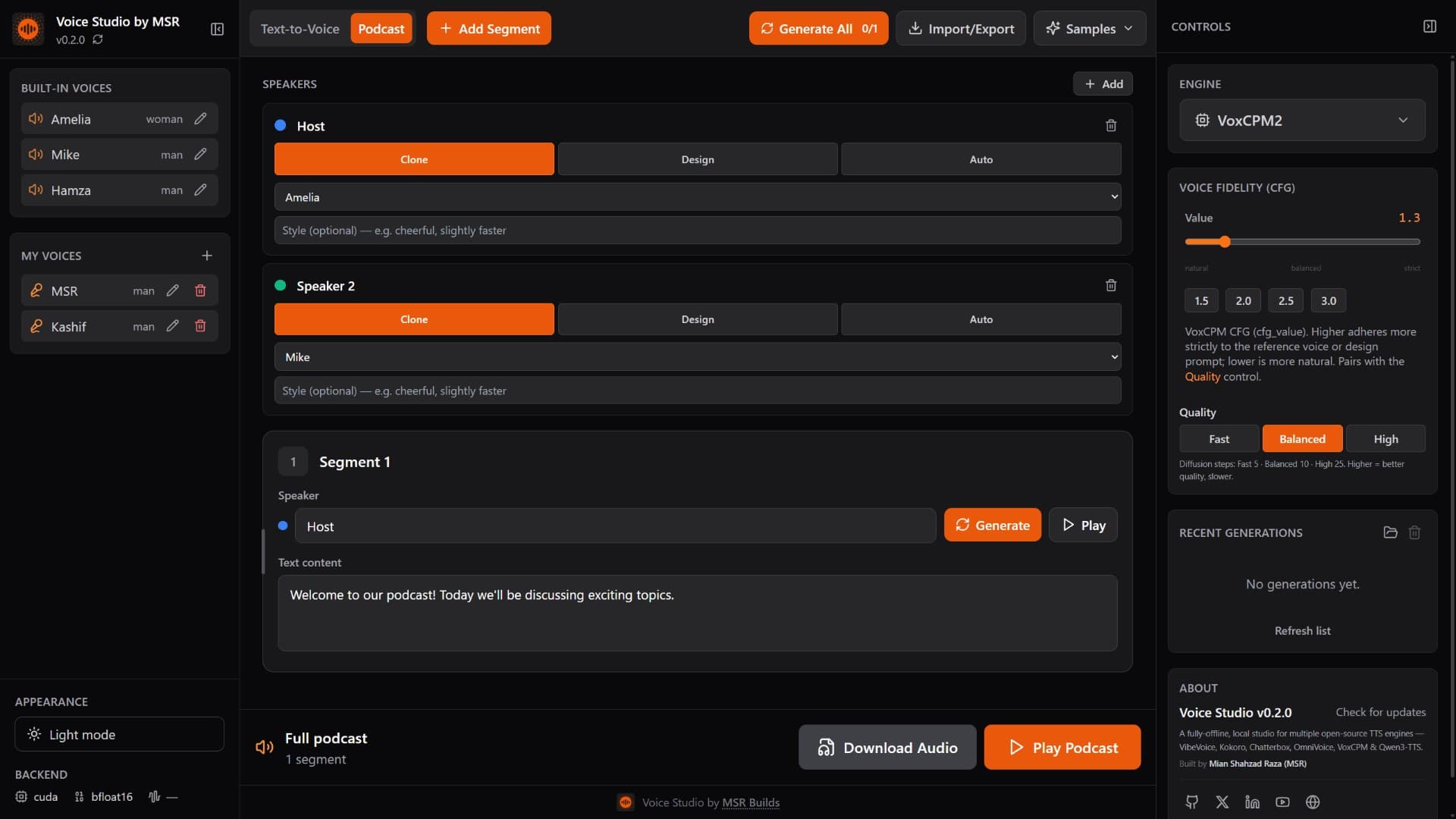Viewport: 1456px width, 819px height.
Task: Set Speaker 2 voice mode to Design
Action: [x=698, y=319]
